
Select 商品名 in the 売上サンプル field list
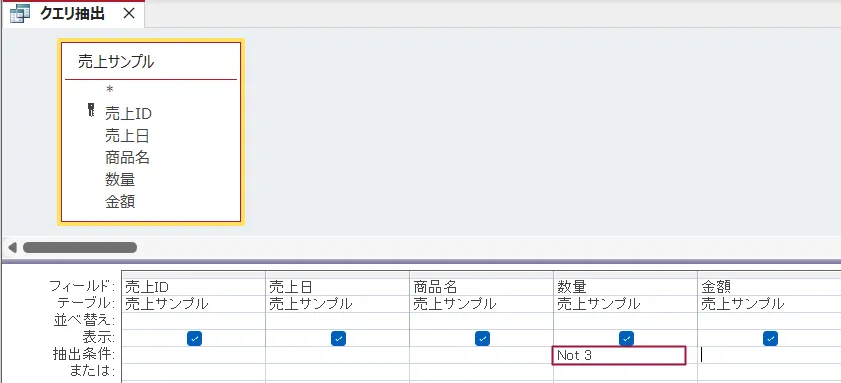(127, 158)
